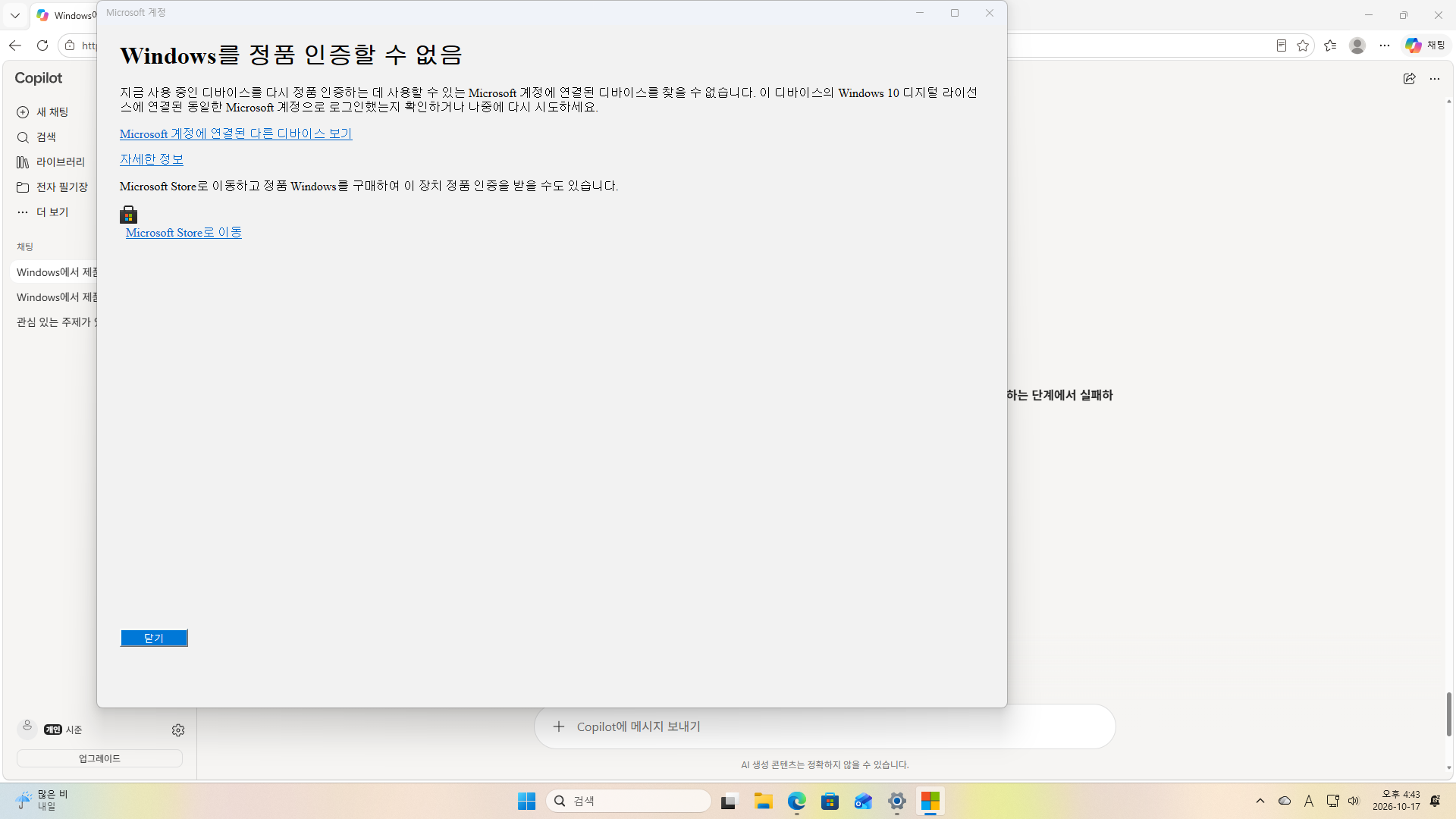Click the Copilot share icon

[x=1409, y=79]
